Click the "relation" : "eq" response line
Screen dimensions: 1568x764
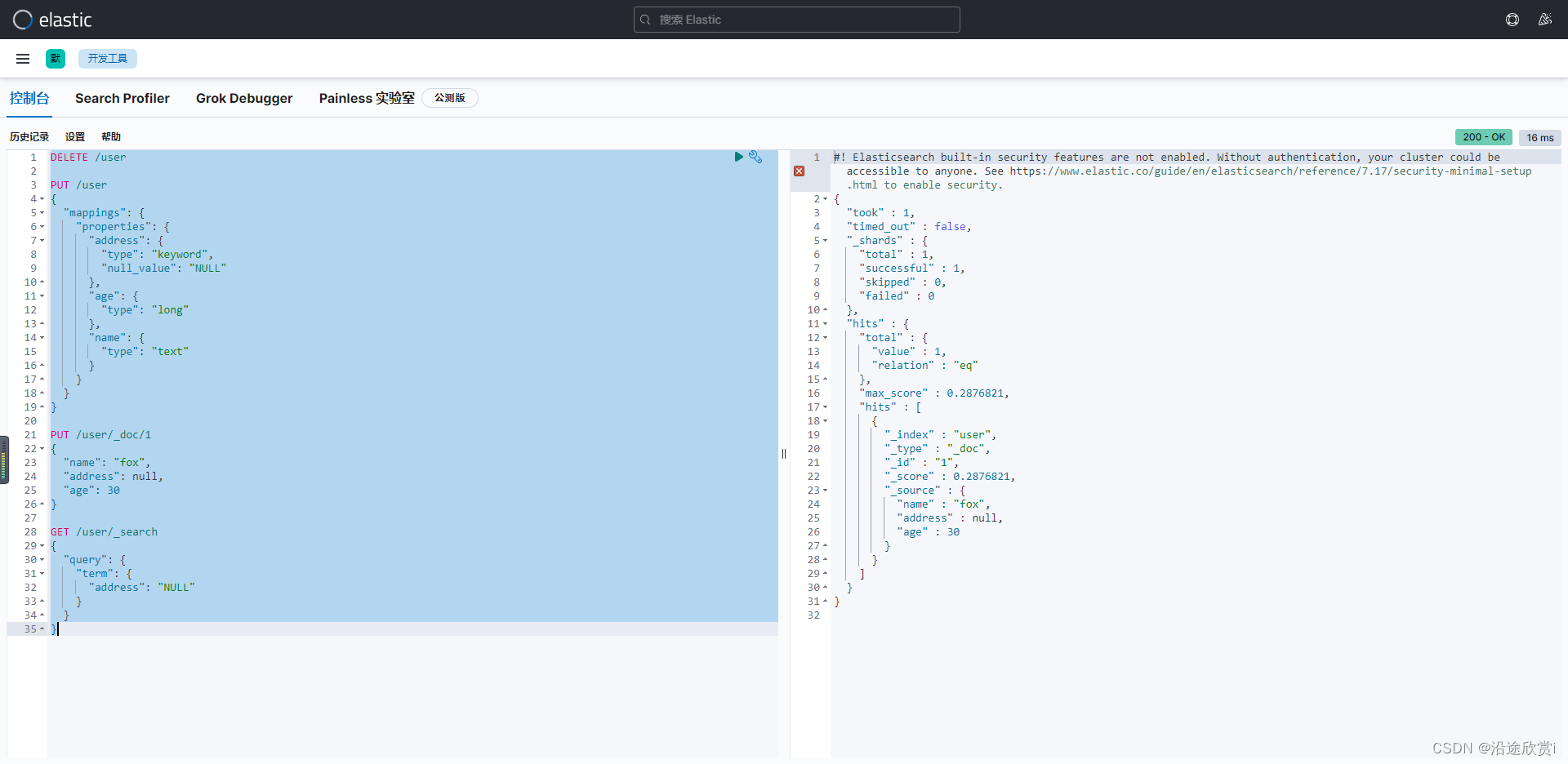[x=924, y=365]
